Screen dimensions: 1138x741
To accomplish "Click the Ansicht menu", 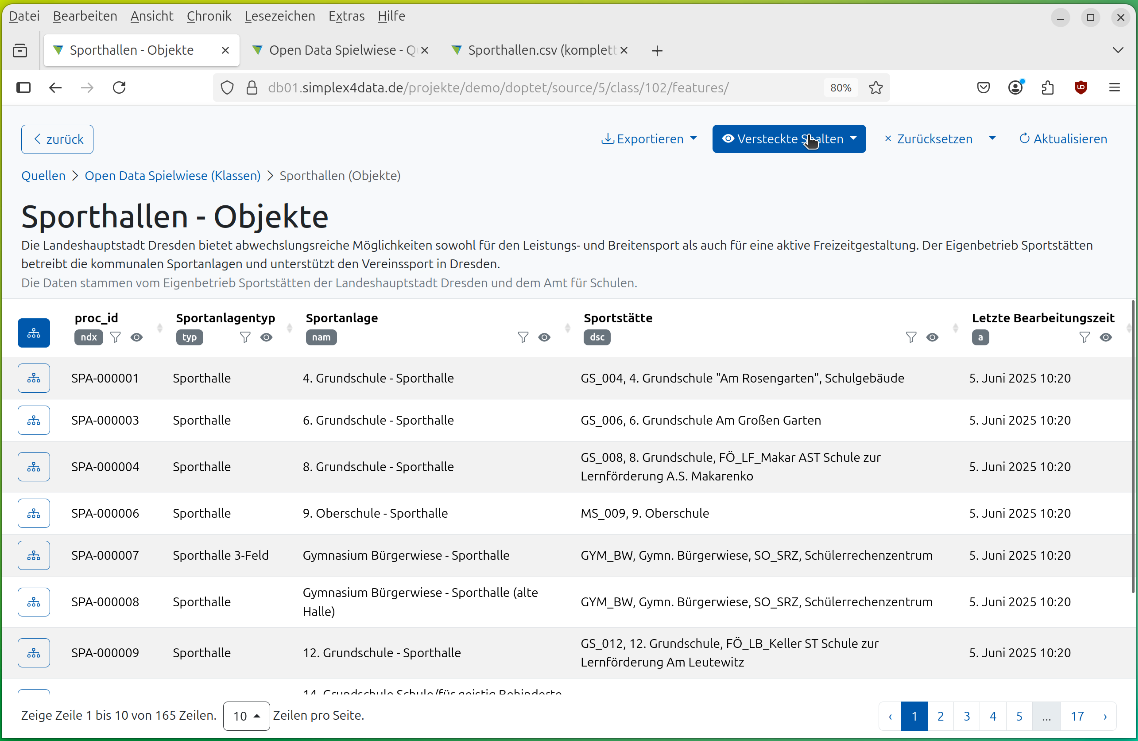I will point(152,16).
